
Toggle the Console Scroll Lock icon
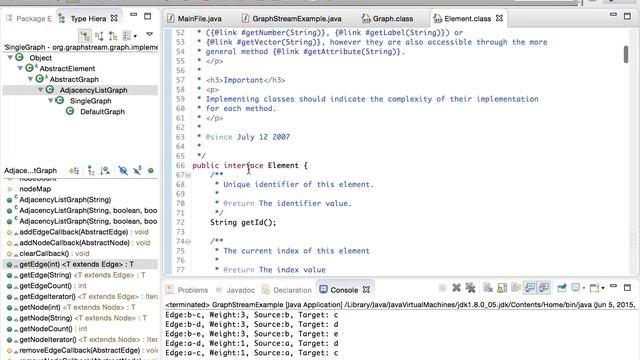click(502, 288)
